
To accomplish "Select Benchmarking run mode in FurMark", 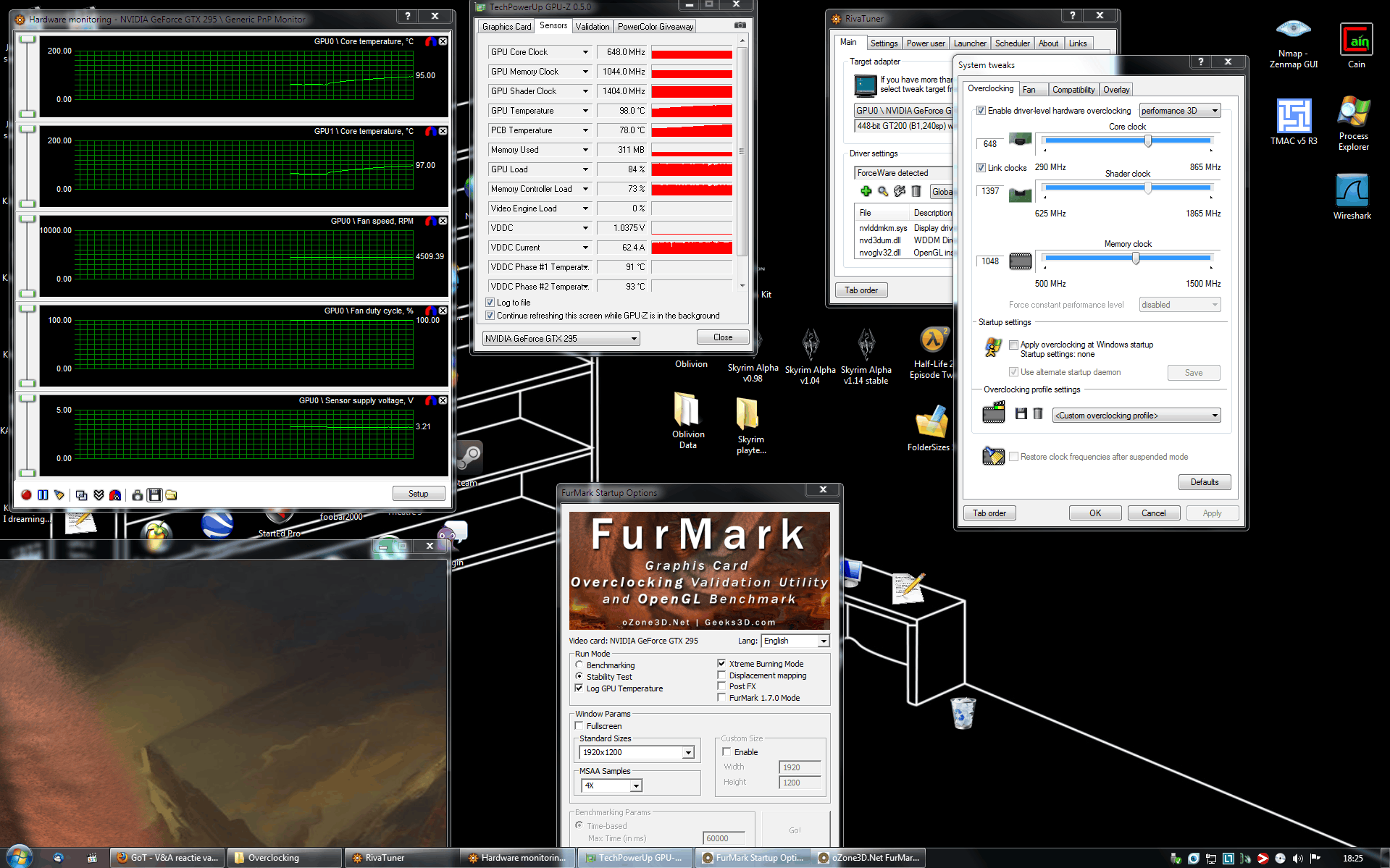I will click(x=579, y=665).
